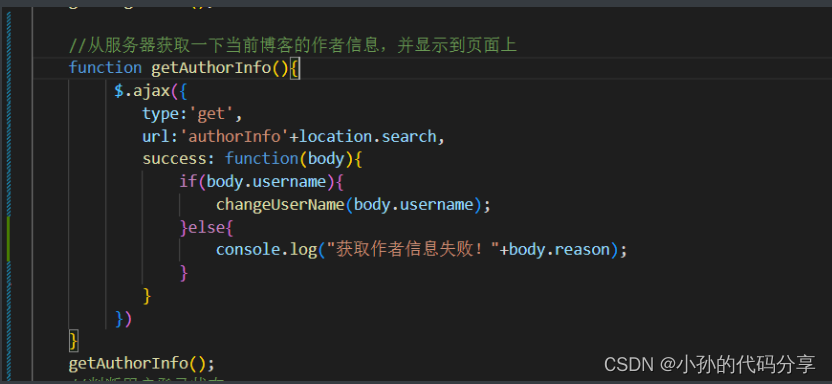Click the if keyword before body.username
The height and width of the screenshot is (384, 832).
click(x=188, y=181)
